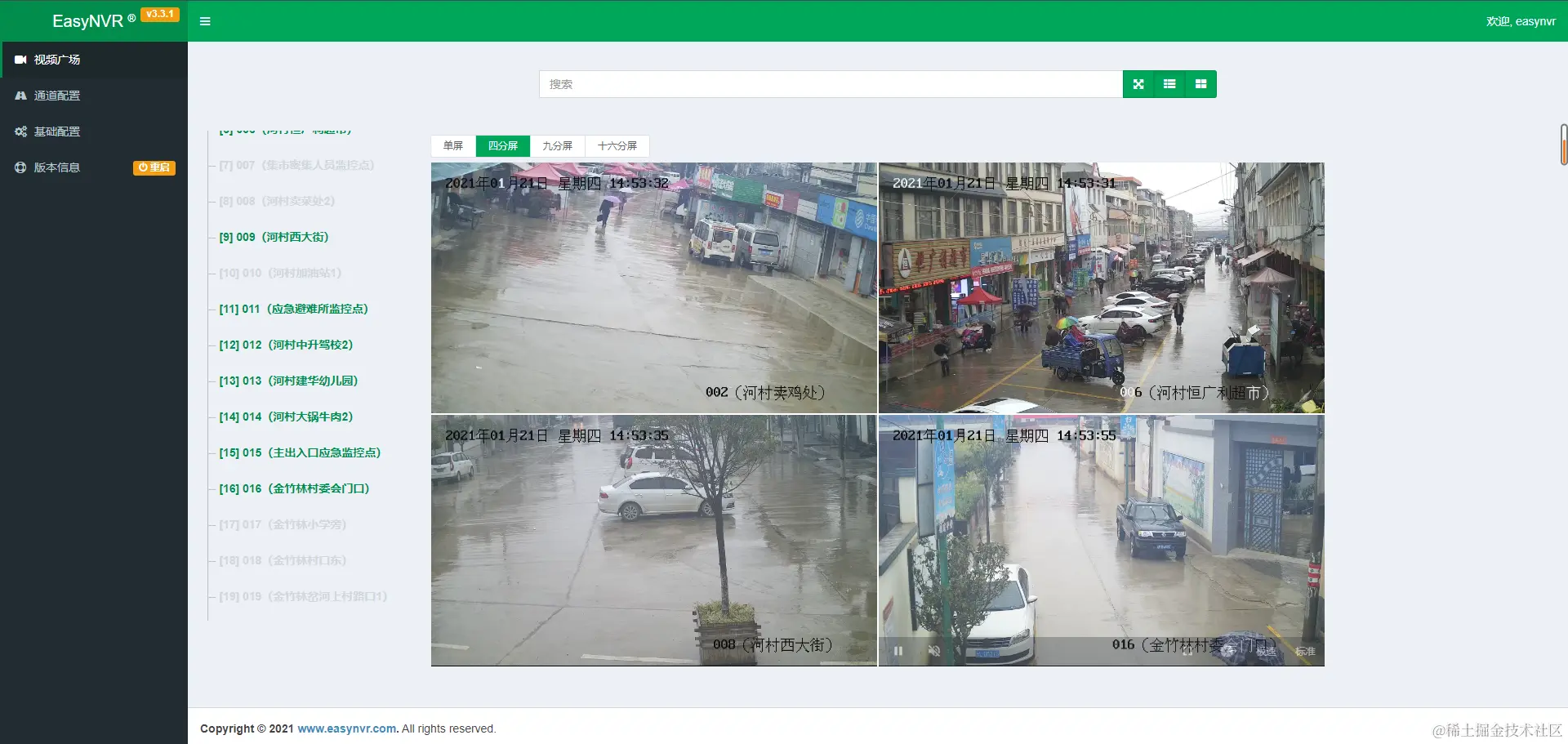The image size is (1568, 744).
Task: Select channel [7] 007 (集市密集人员监控点)
Action: pyautogui.click(x=296, y=165)
